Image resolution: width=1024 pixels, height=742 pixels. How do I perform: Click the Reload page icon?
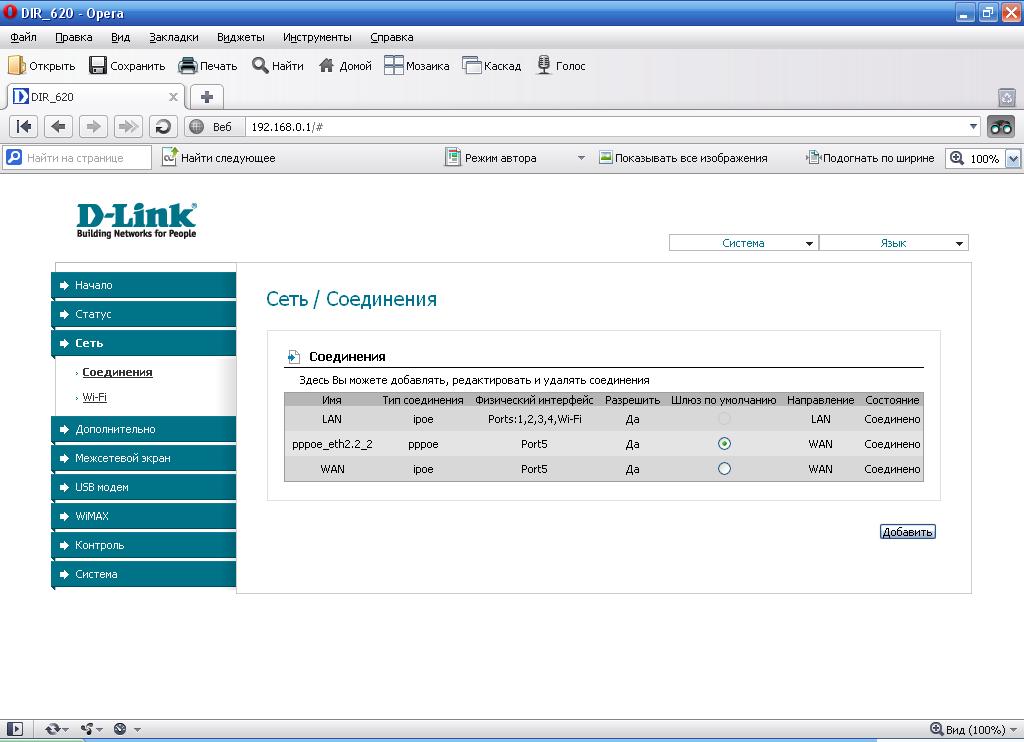click(163, 126)
